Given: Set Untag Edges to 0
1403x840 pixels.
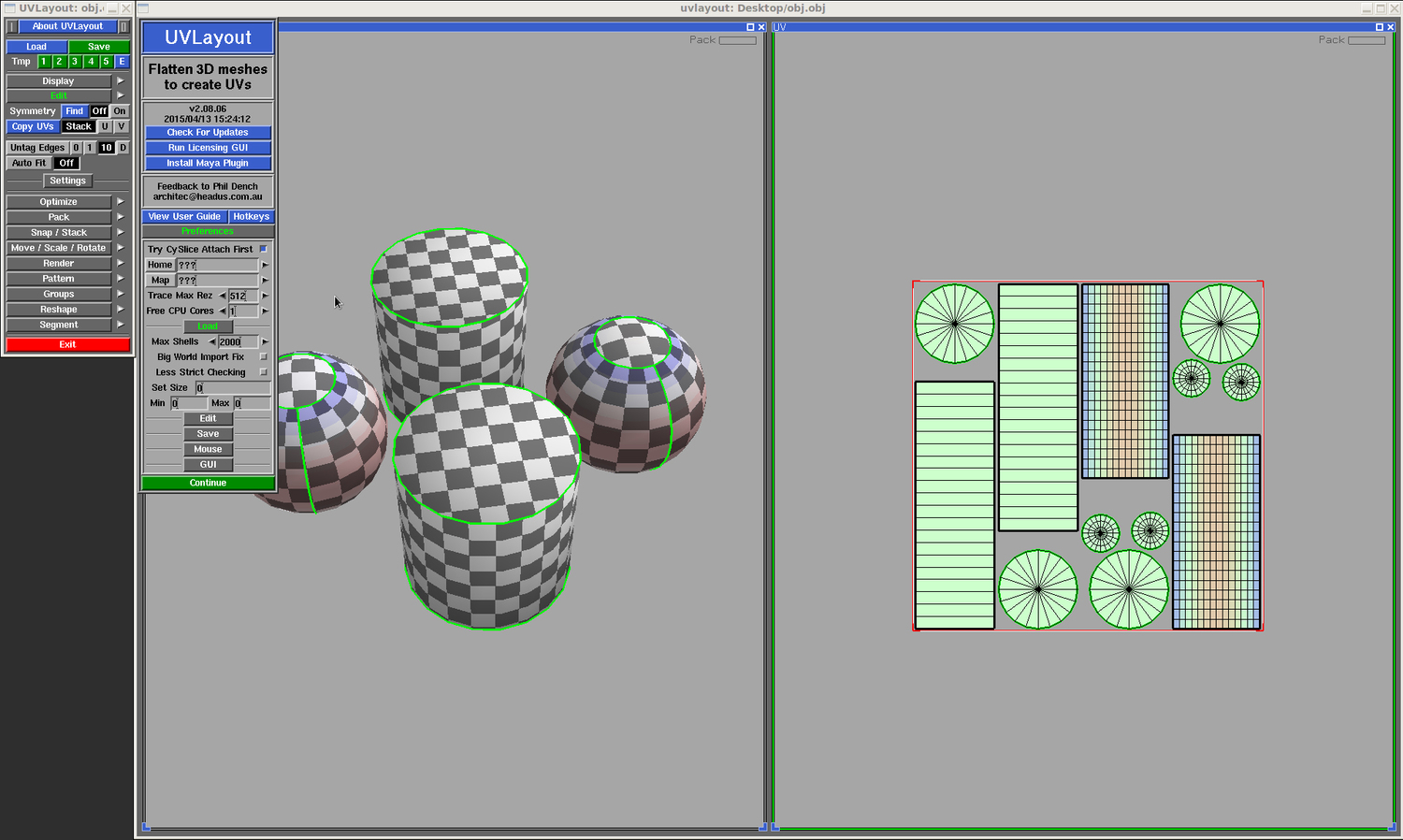Looking at the screenshot, I should pyautogui.click(x=76, y=148).
